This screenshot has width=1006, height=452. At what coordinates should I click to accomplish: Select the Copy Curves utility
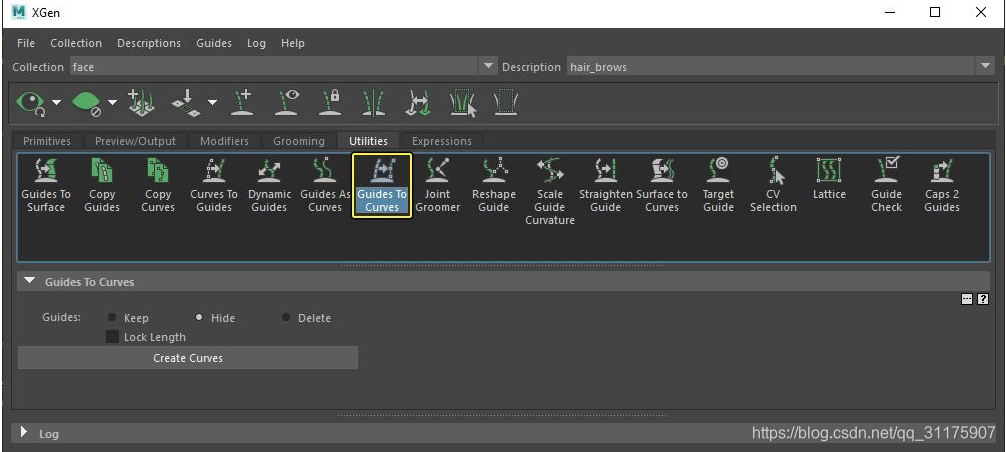pyautogui.click(x=158, y=185)
